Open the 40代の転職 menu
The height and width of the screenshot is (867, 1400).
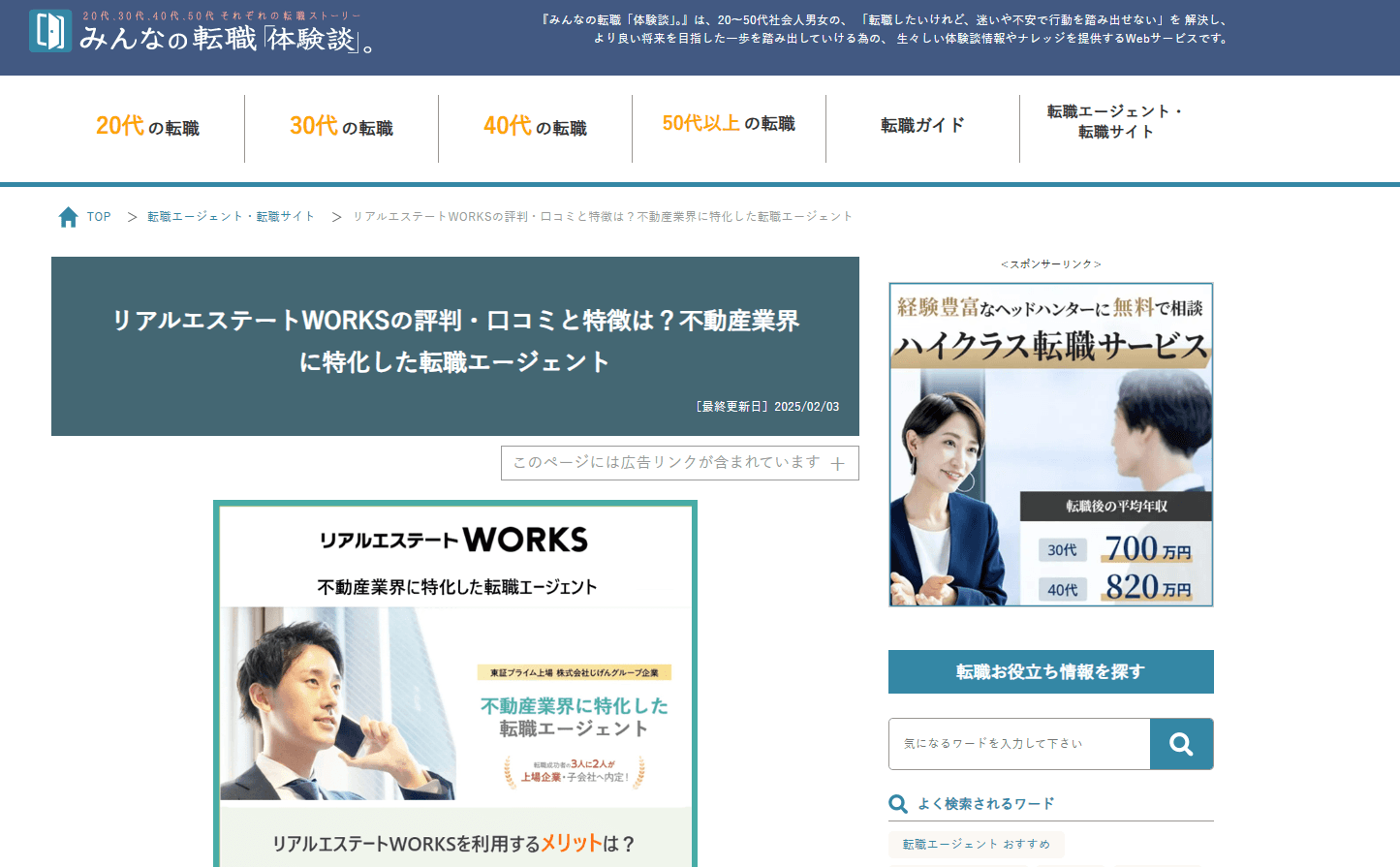pos(535,127)
